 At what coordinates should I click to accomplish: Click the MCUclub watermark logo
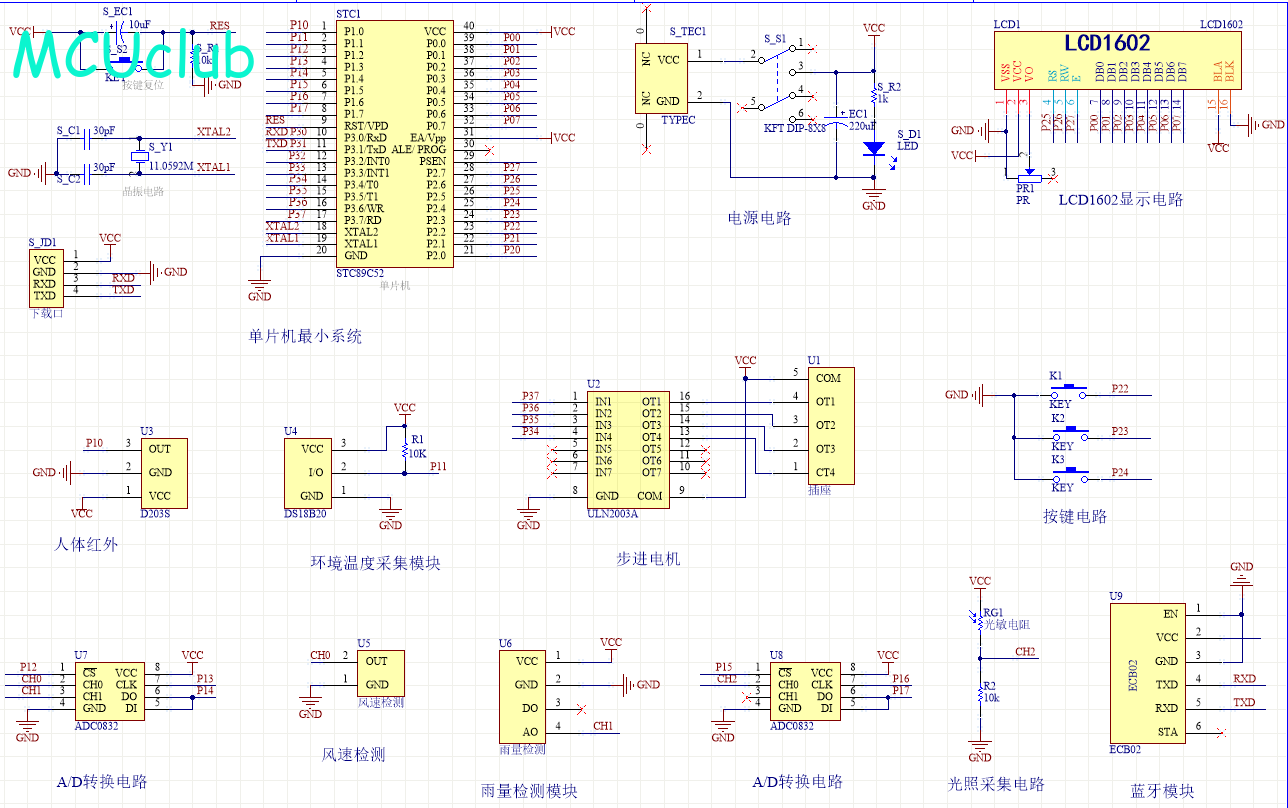pos(133,56)
